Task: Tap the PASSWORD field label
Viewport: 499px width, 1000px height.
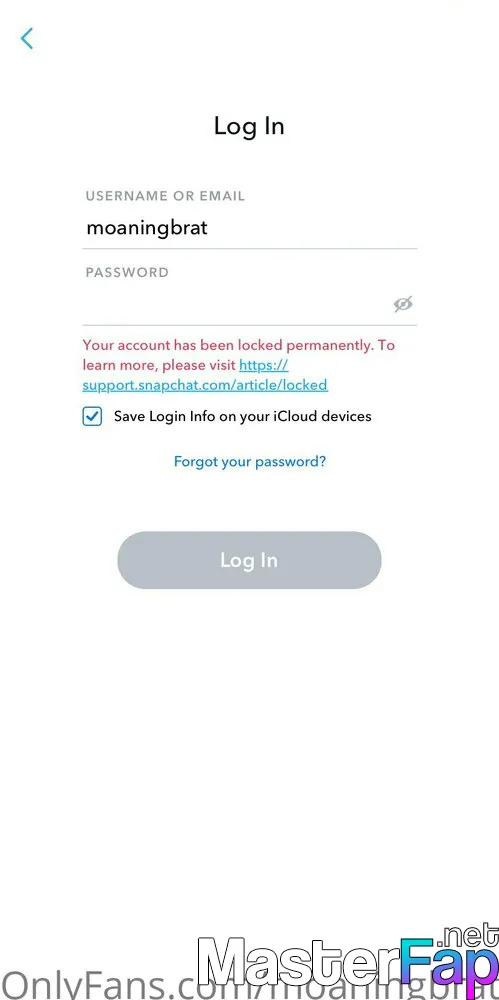Action: click(x=127, y=272)
